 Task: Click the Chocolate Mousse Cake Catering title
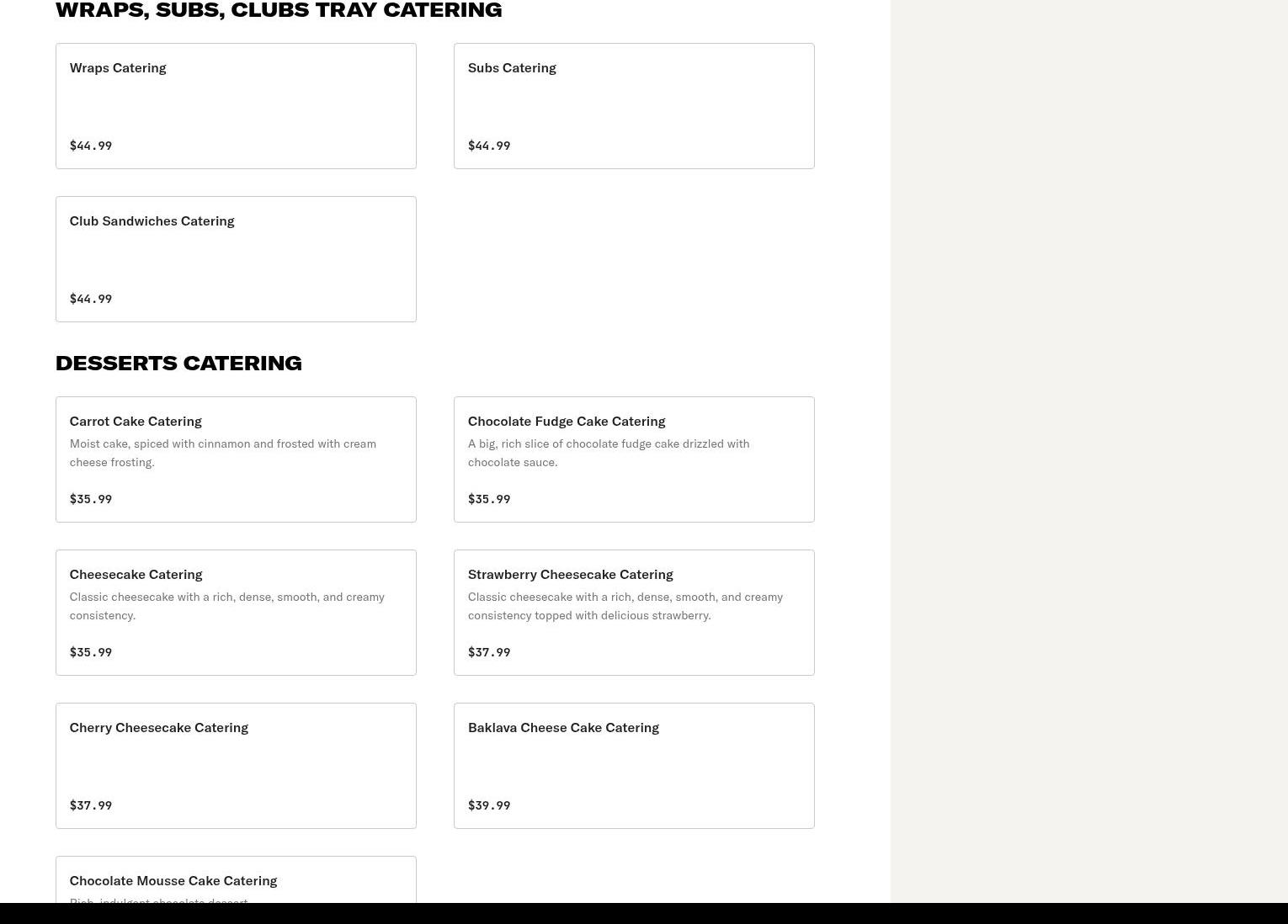click(173, 880)
